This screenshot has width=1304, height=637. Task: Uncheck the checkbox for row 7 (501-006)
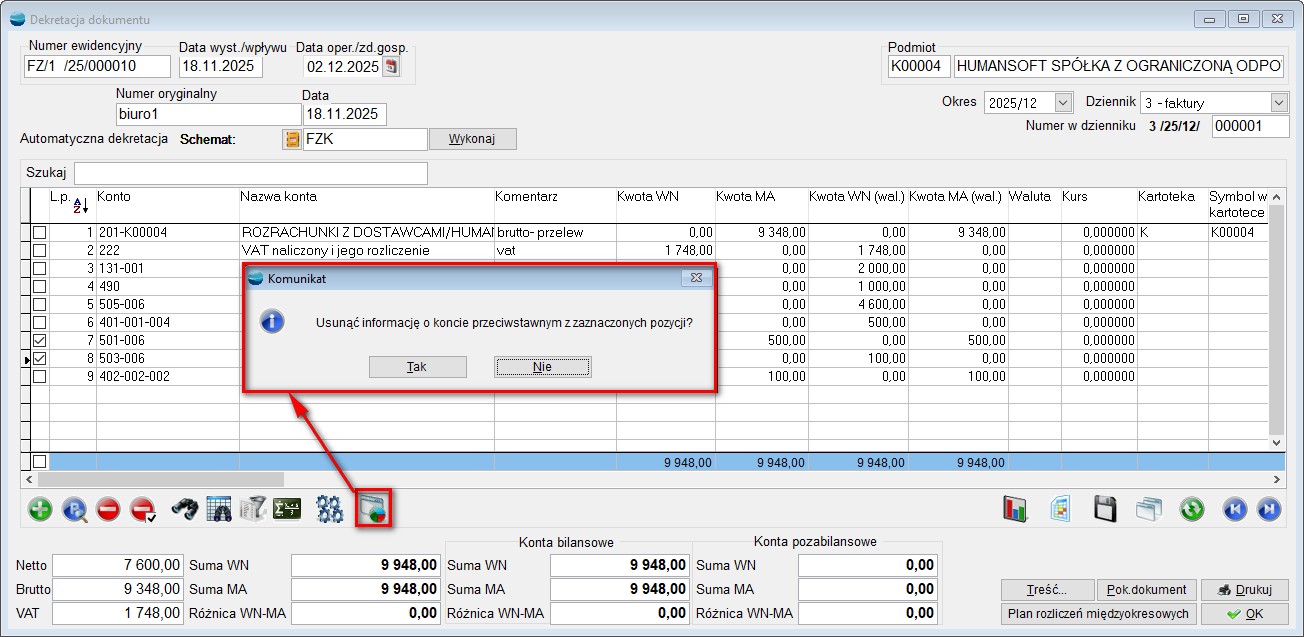tap(39, 341)
